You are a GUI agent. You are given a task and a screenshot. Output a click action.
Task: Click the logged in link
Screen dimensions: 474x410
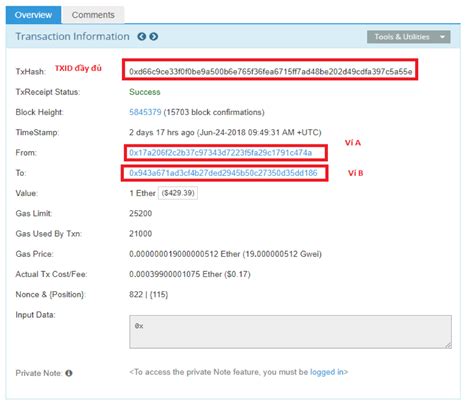coord(327,372)
